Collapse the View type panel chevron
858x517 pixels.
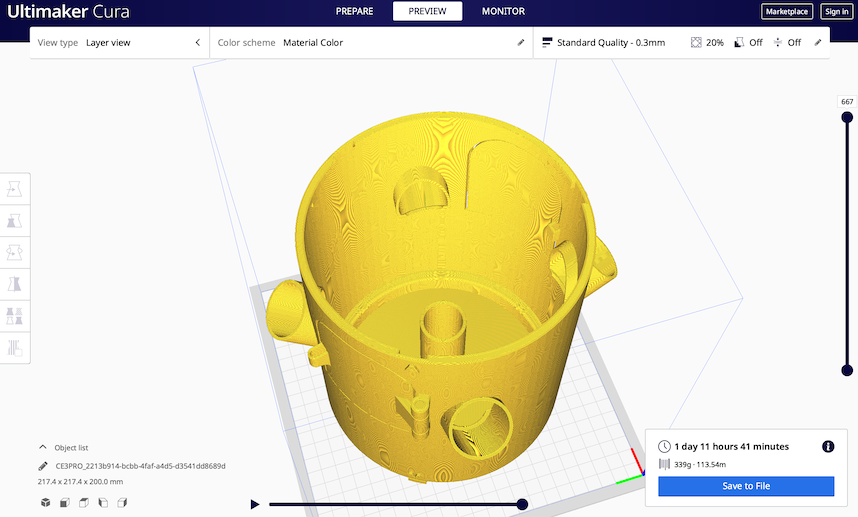198,43
